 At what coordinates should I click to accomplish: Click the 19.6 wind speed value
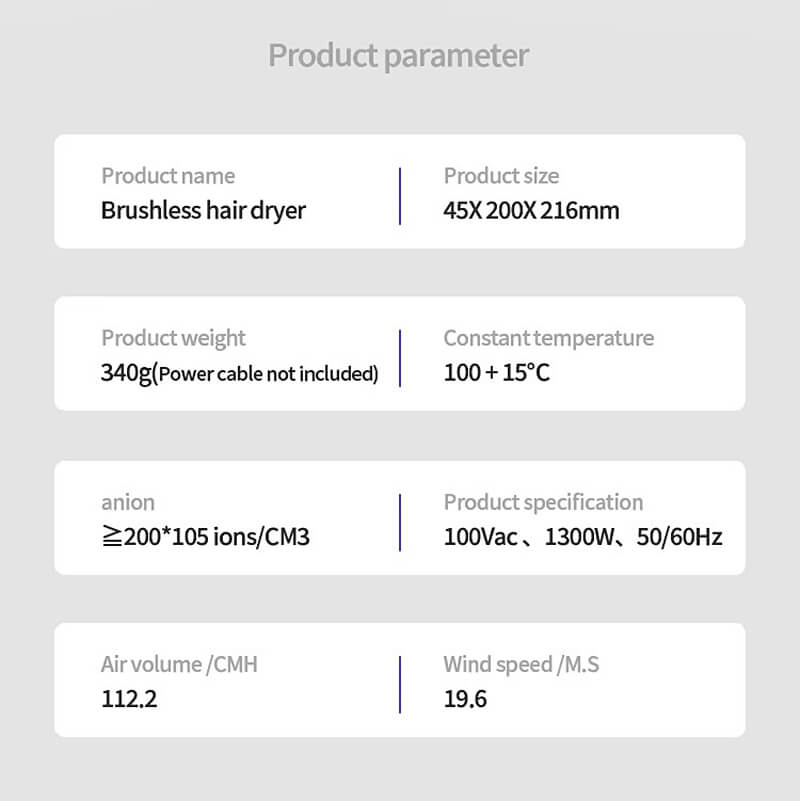(465, 699)
